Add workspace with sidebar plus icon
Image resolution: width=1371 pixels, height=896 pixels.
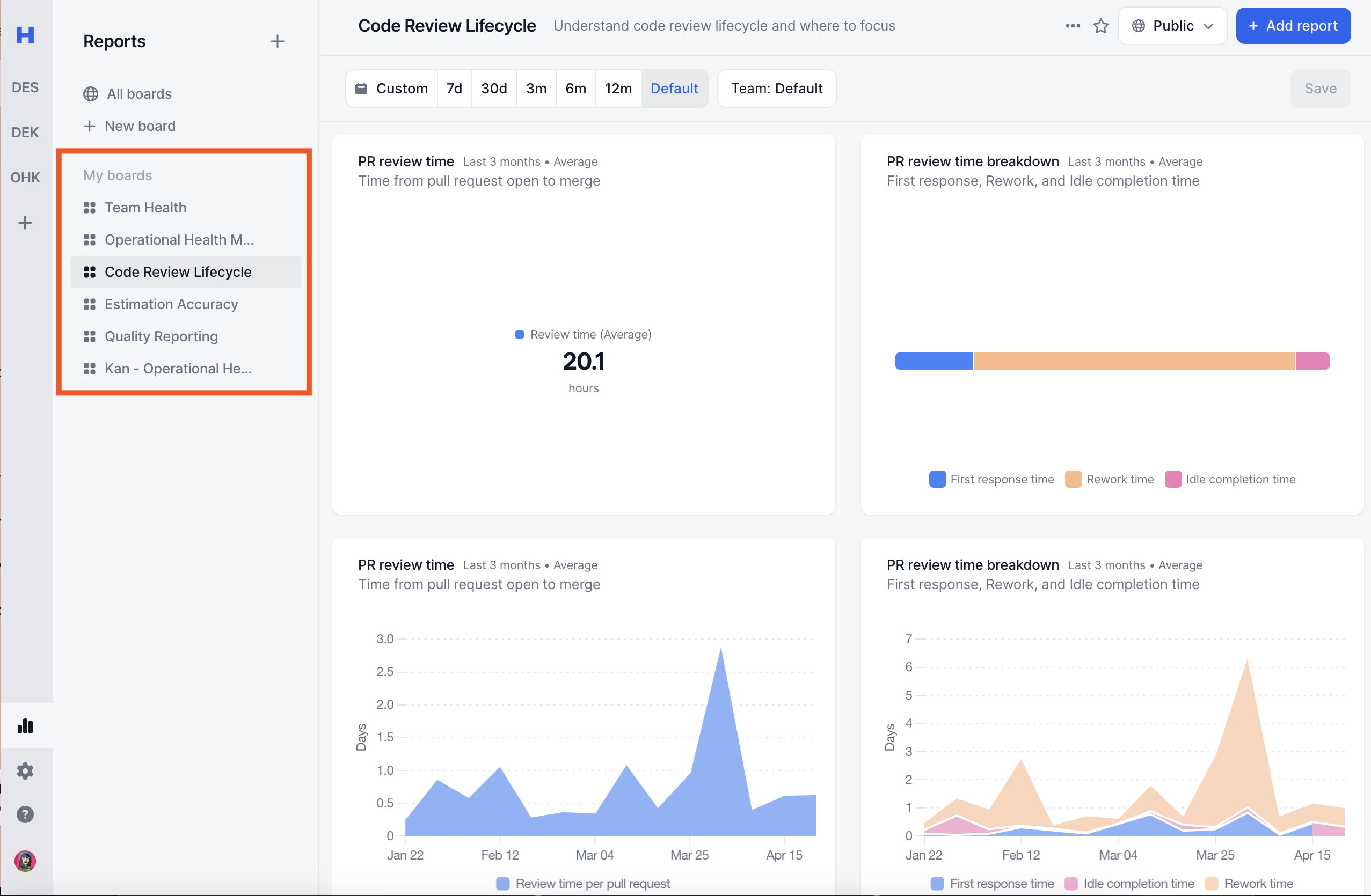(25, 223)
